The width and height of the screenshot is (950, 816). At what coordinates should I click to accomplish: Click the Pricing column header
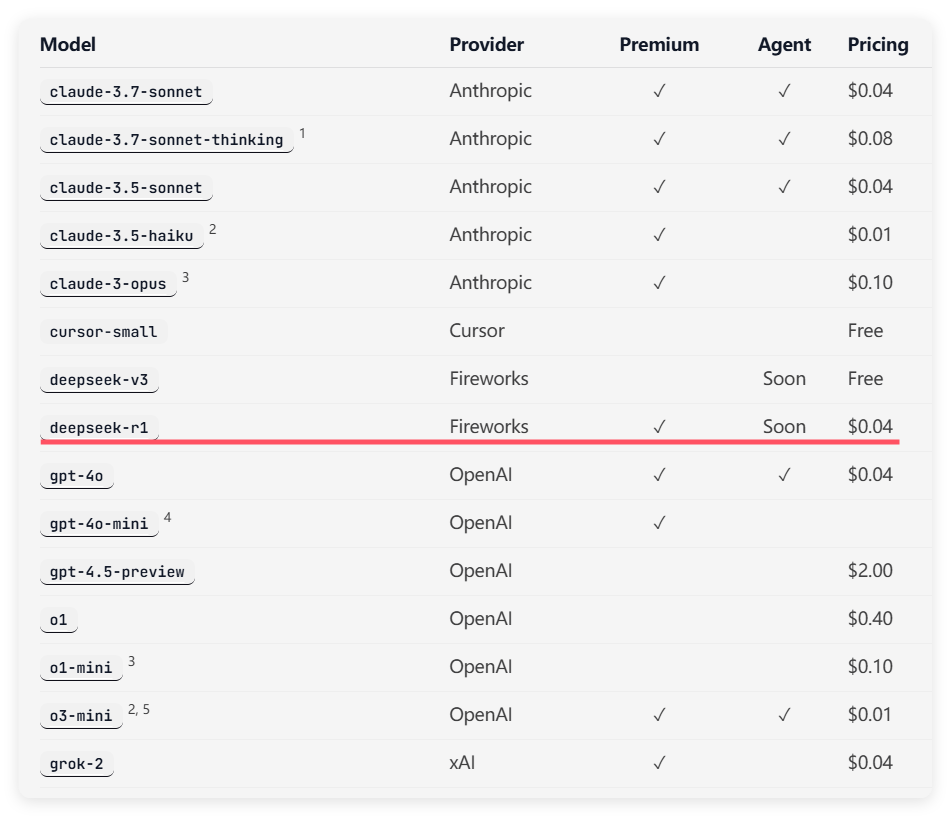(878, 44)
